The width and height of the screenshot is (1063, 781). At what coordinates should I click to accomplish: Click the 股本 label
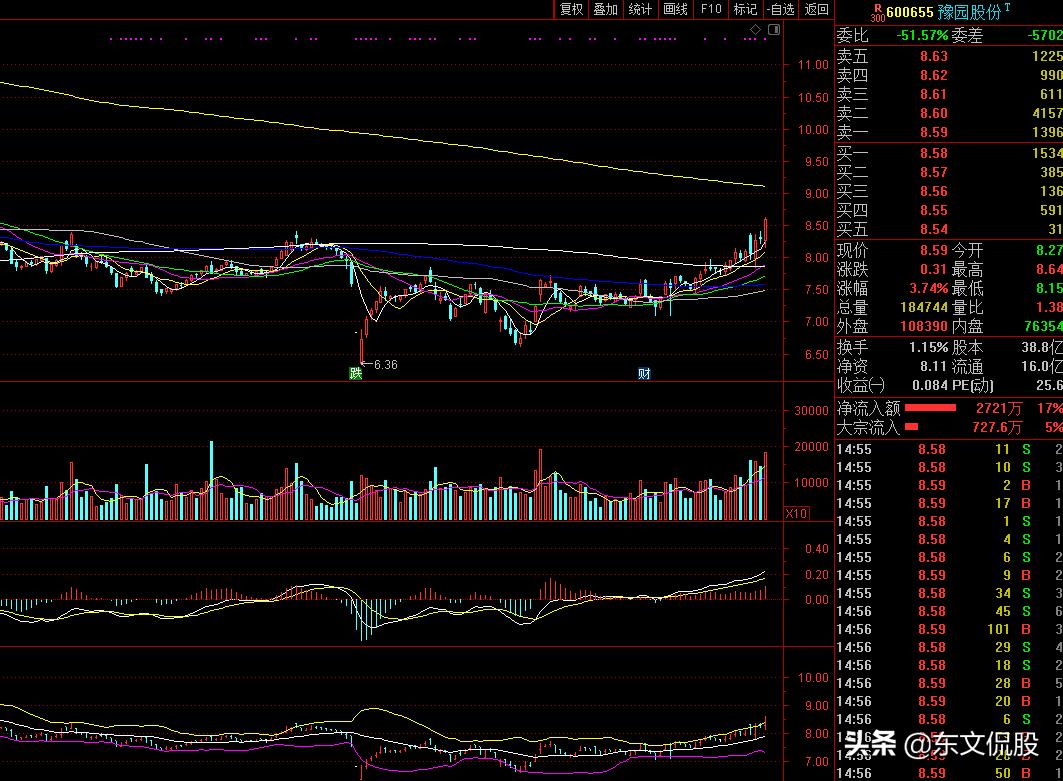click(967, 347)
